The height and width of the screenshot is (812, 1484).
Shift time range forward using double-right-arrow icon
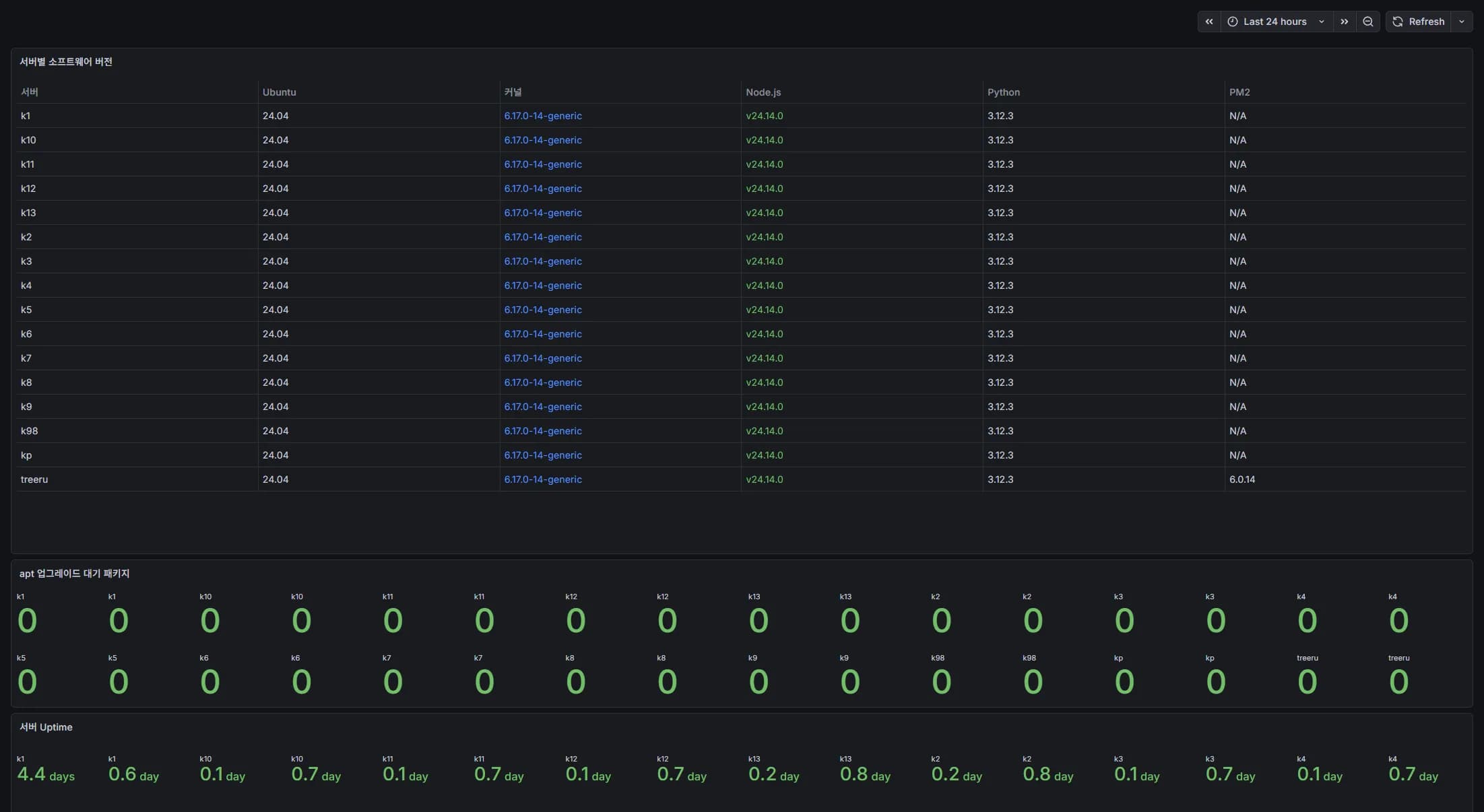pos(1344,21)
